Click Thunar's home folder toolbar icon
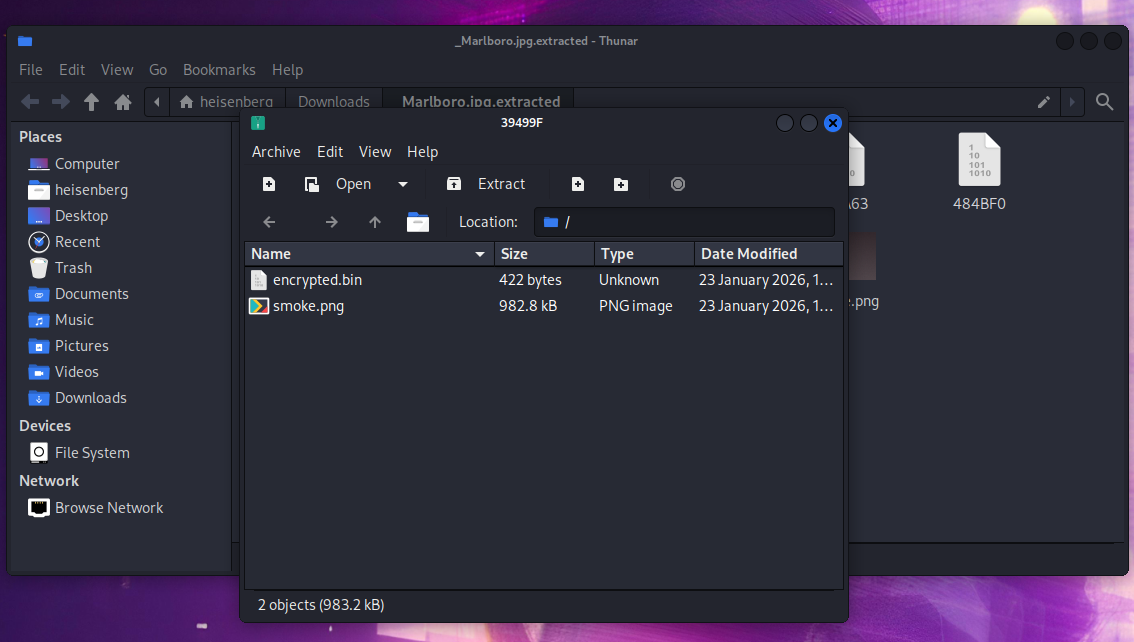This screenshot has width=1134, height=642. tap(123, 102)
